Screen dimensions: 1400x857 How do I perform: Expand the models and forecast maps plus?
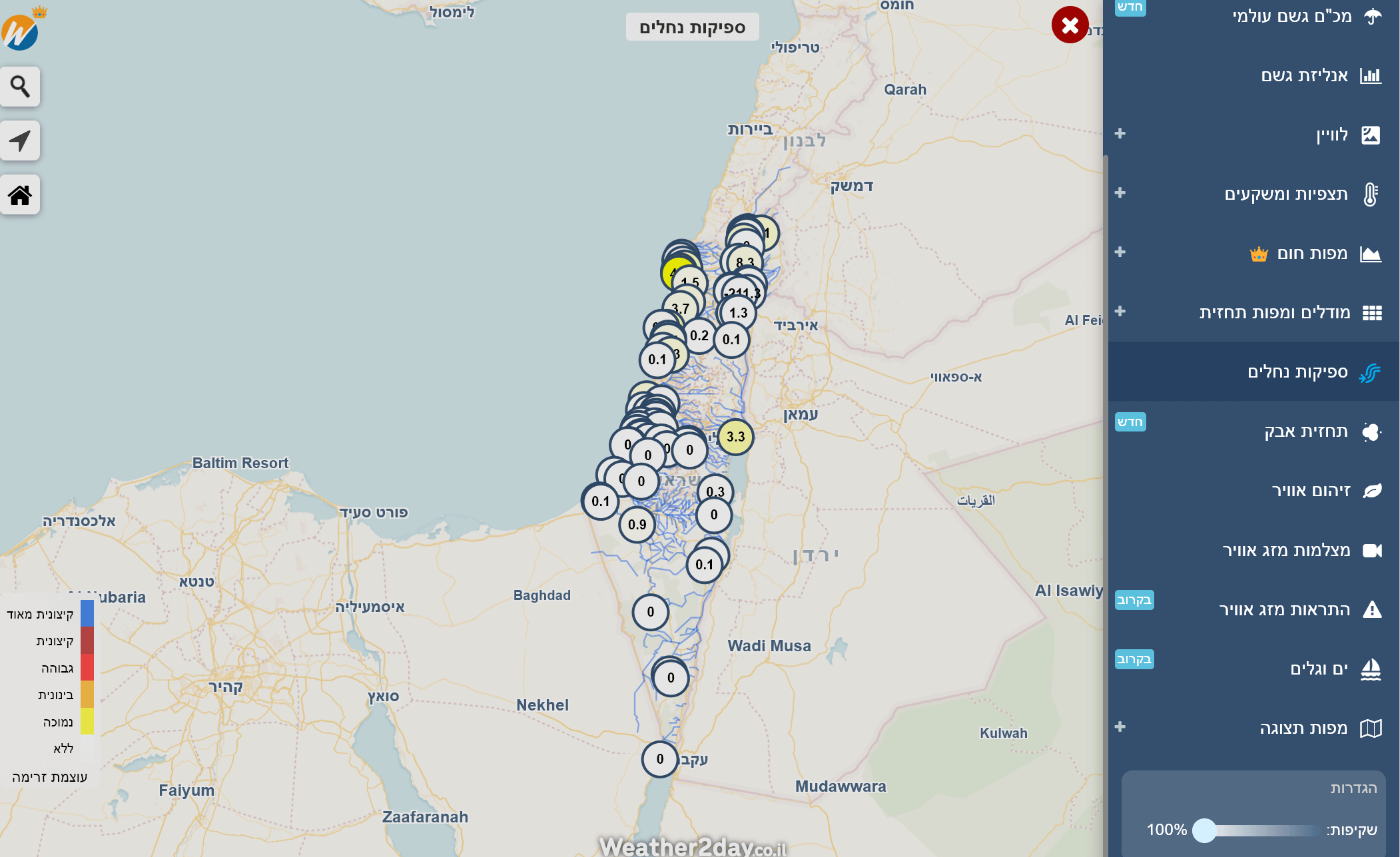[1120, 312]
